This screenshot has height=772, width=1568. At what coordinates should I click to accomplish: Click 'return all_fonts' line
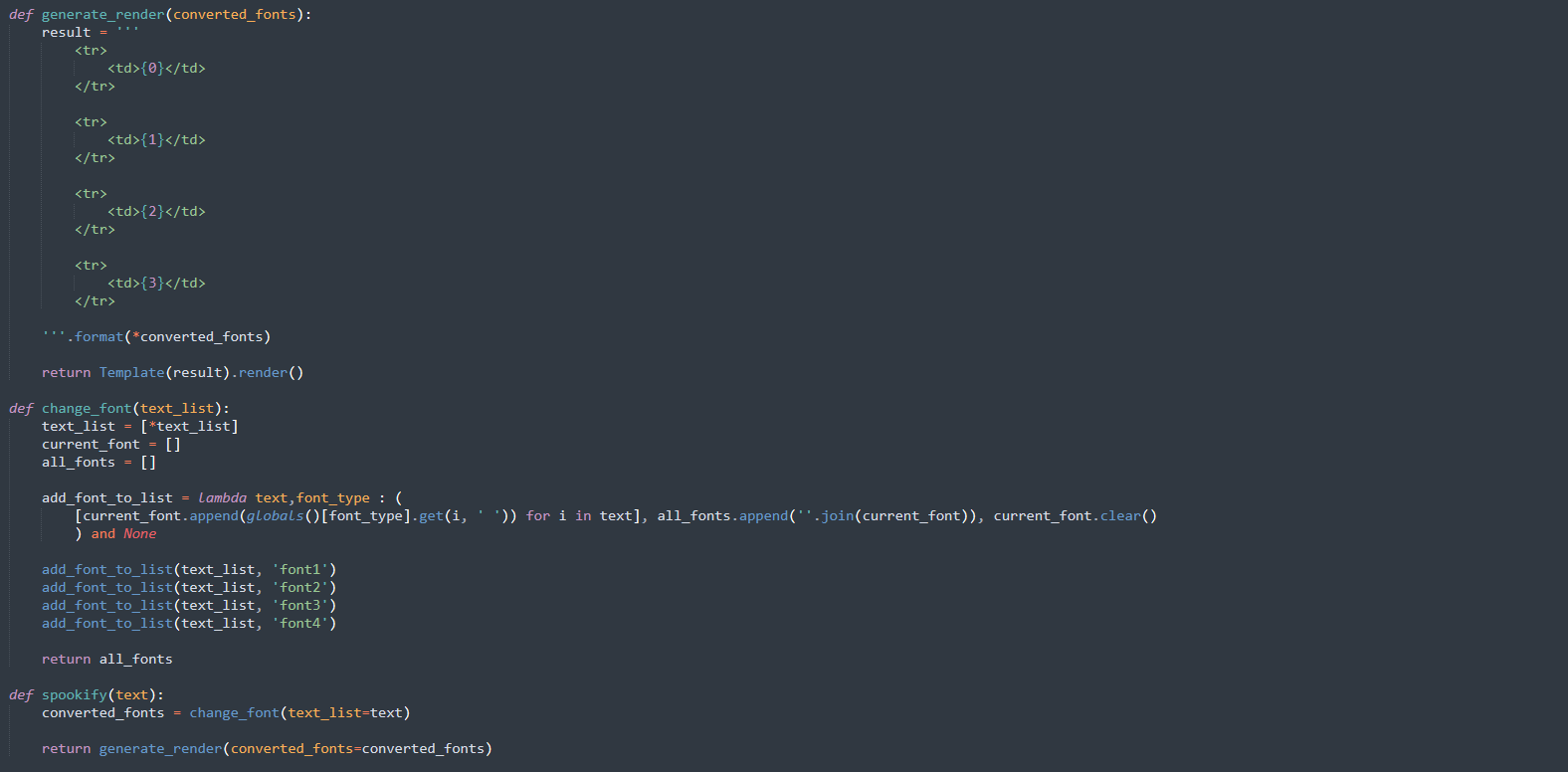(107, 659)
